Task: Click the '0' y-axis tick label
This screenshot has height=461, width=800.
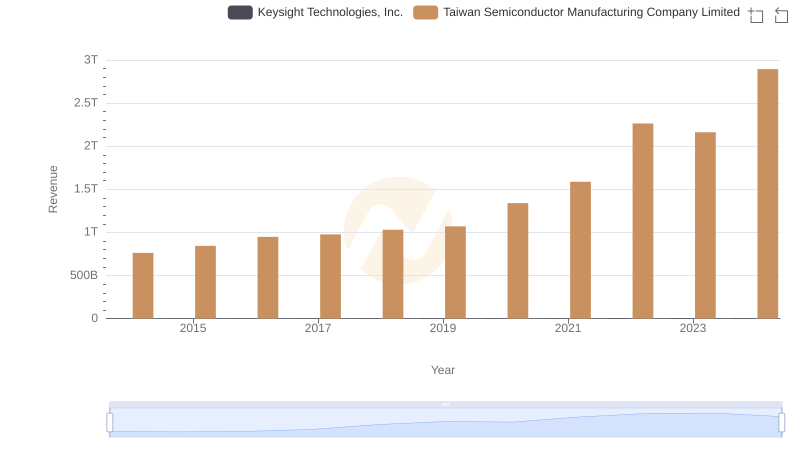Action: point(94,318)
